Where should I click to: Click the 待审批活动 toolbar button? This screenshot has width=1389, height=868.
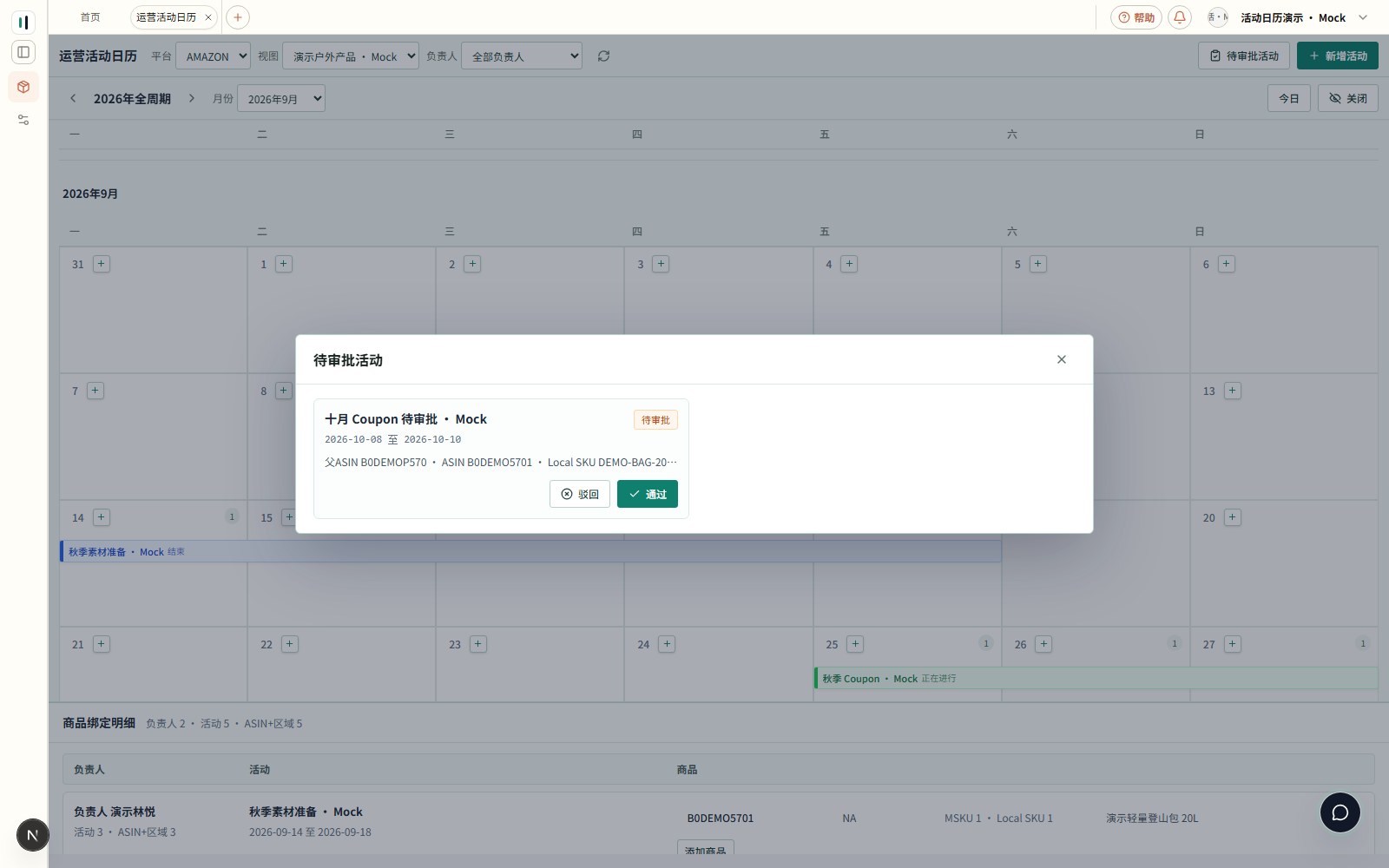click(1243, 56)
